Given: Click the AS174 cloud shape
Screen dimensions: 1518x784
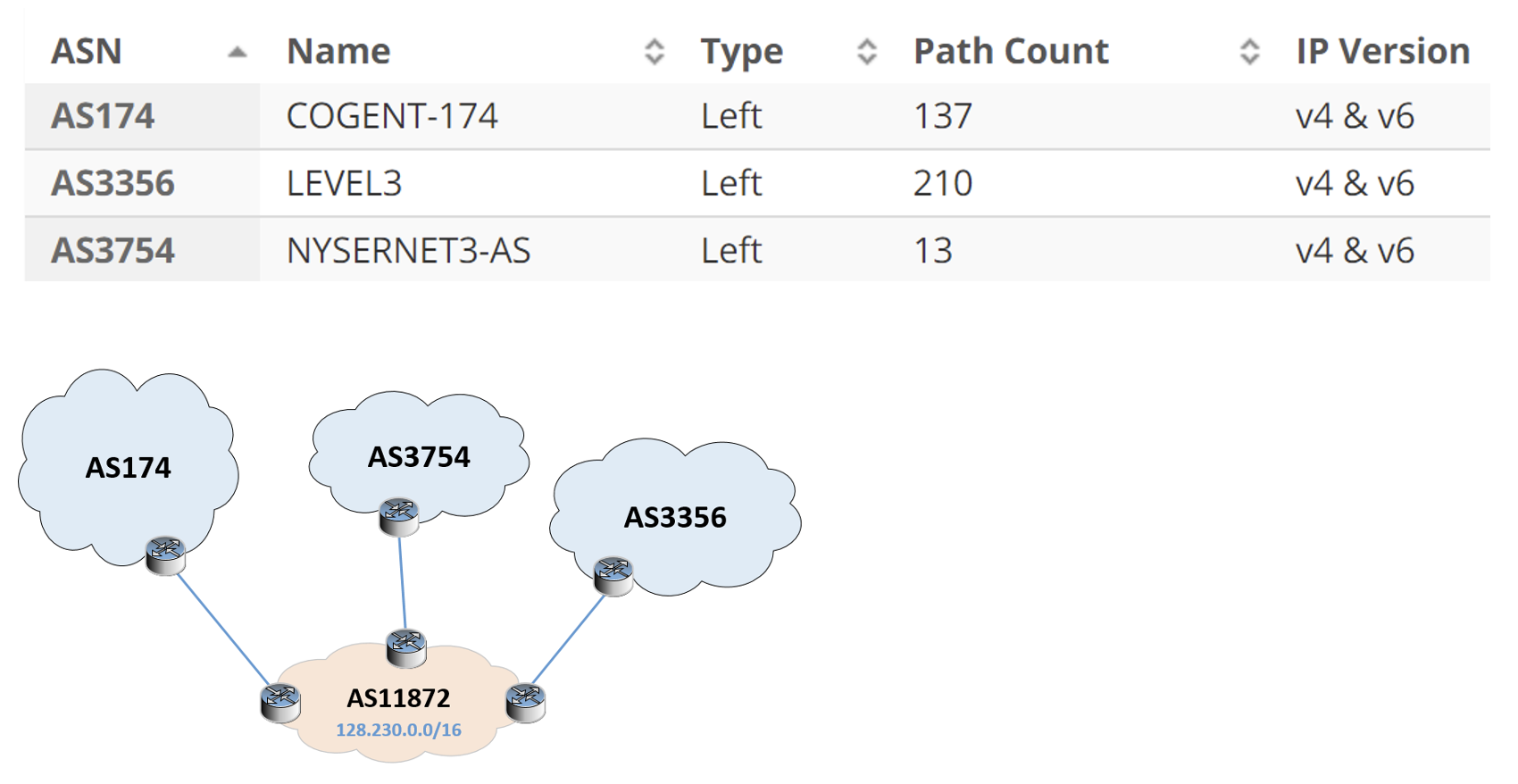Looking at the screenshot, I should [128, 467].
